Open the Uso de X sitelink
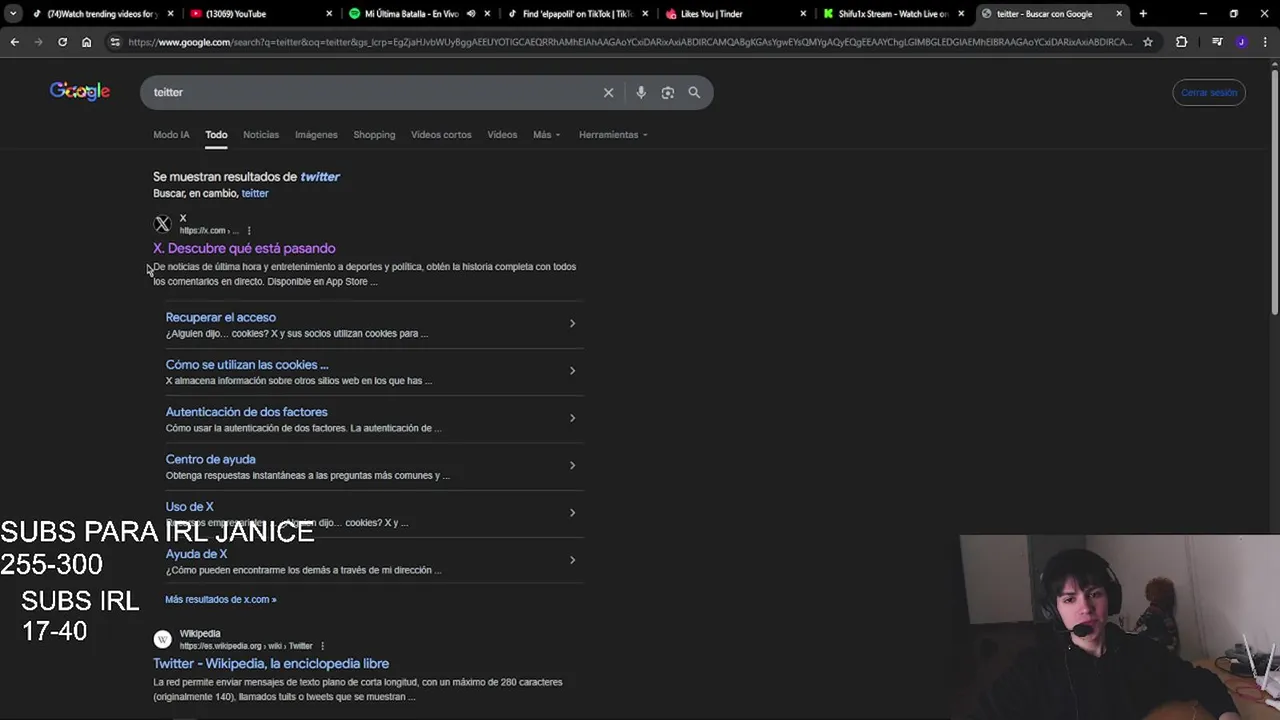This screenshot has height=720, width=1280. [189, 507]
